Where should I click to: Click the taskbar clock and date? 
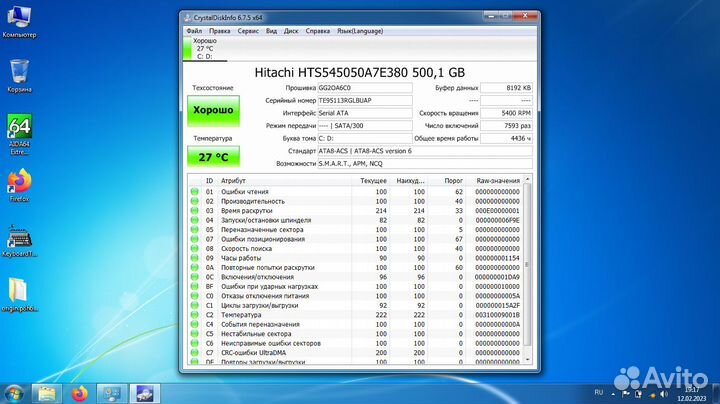click(x=692, y=394)
